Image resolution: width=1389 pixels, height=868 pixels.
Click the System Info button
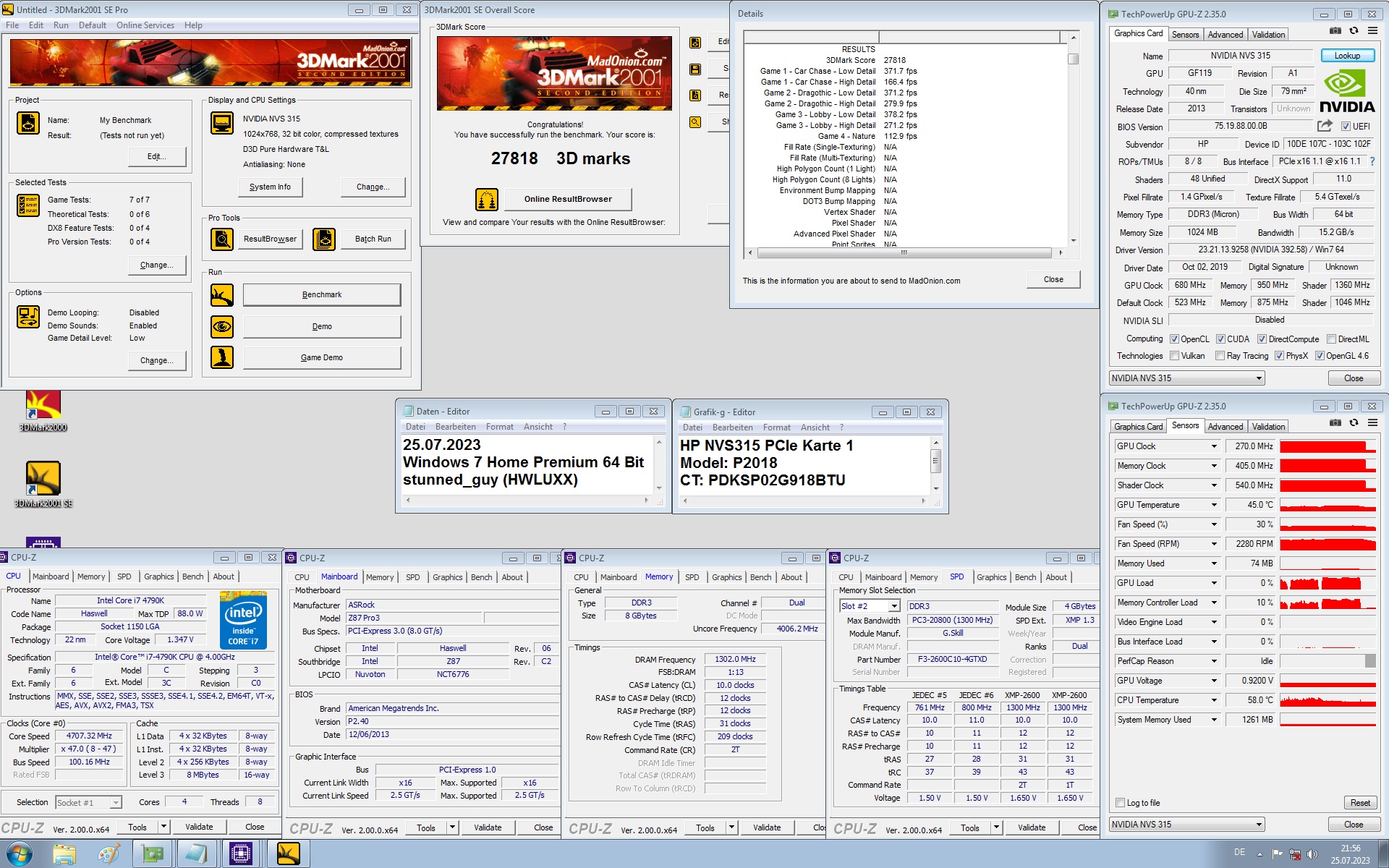(270, 187)
